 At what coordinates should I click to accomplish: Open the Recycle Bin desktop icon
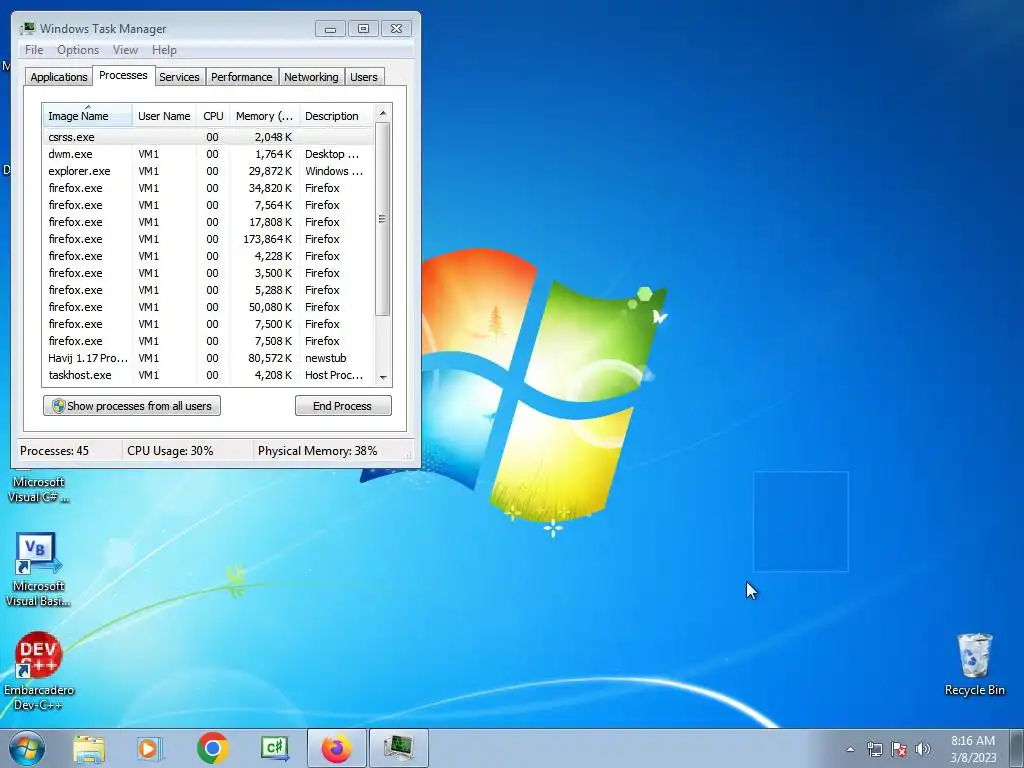click(x=974, y=665)
